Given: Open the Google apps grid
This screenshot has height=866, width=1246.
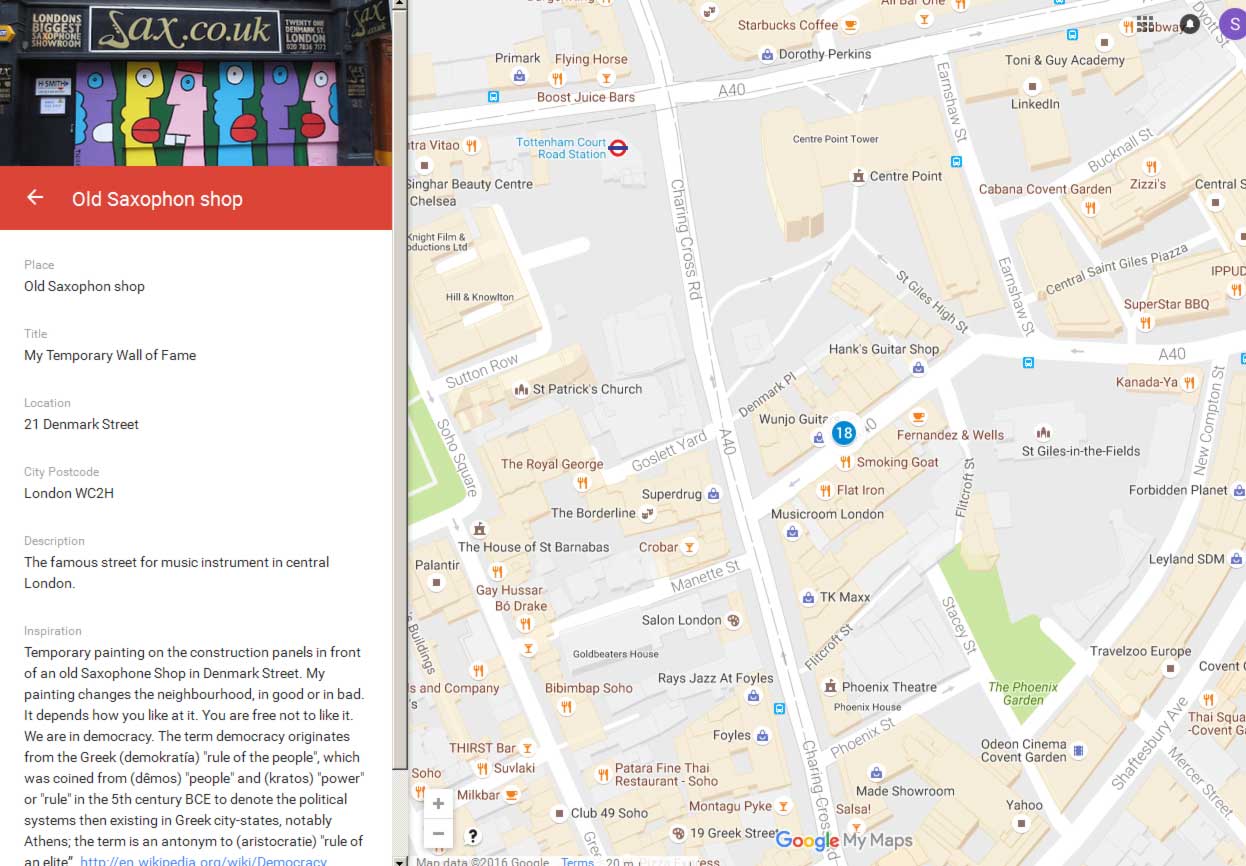Looking at the screenshot, I should click(x=1145, y=24).
